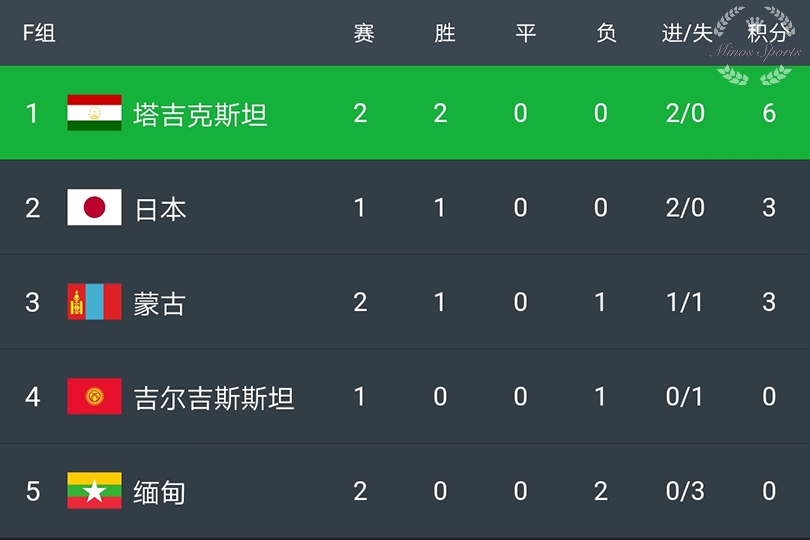Screen dimensions: 810x540
Task: Click the Myanmar flag icon
Action: pyautogui.click(x=94, y=491)
